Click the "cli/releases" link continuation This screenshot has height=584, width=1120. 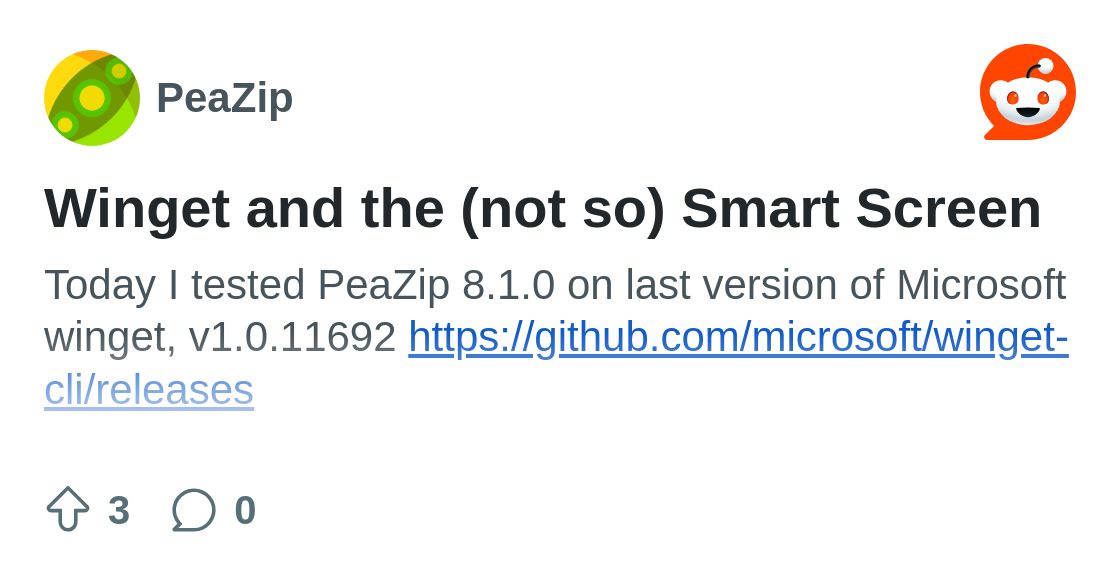pos(149,390)
